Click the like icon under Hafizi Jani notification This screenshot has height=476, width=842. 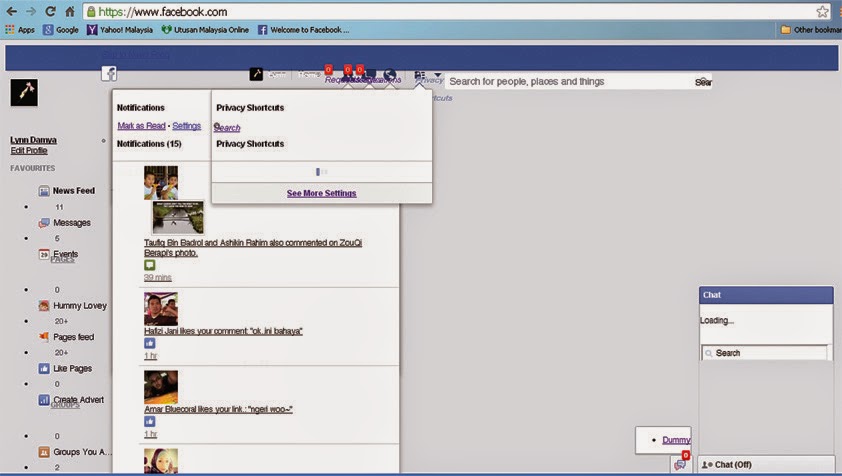150,343
